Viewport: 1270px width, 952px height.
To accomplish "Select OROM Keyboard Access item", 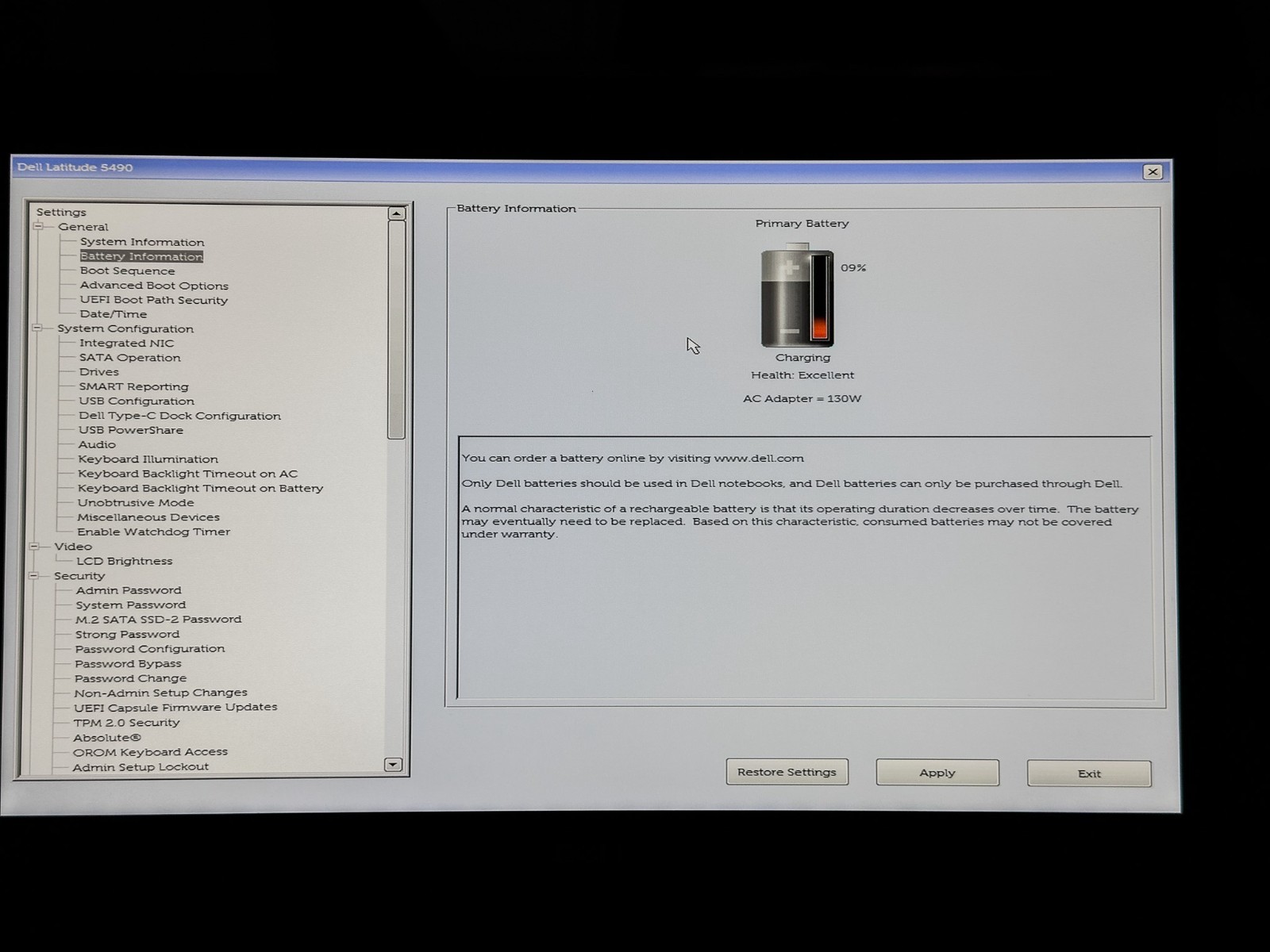I will pos(151,752).
